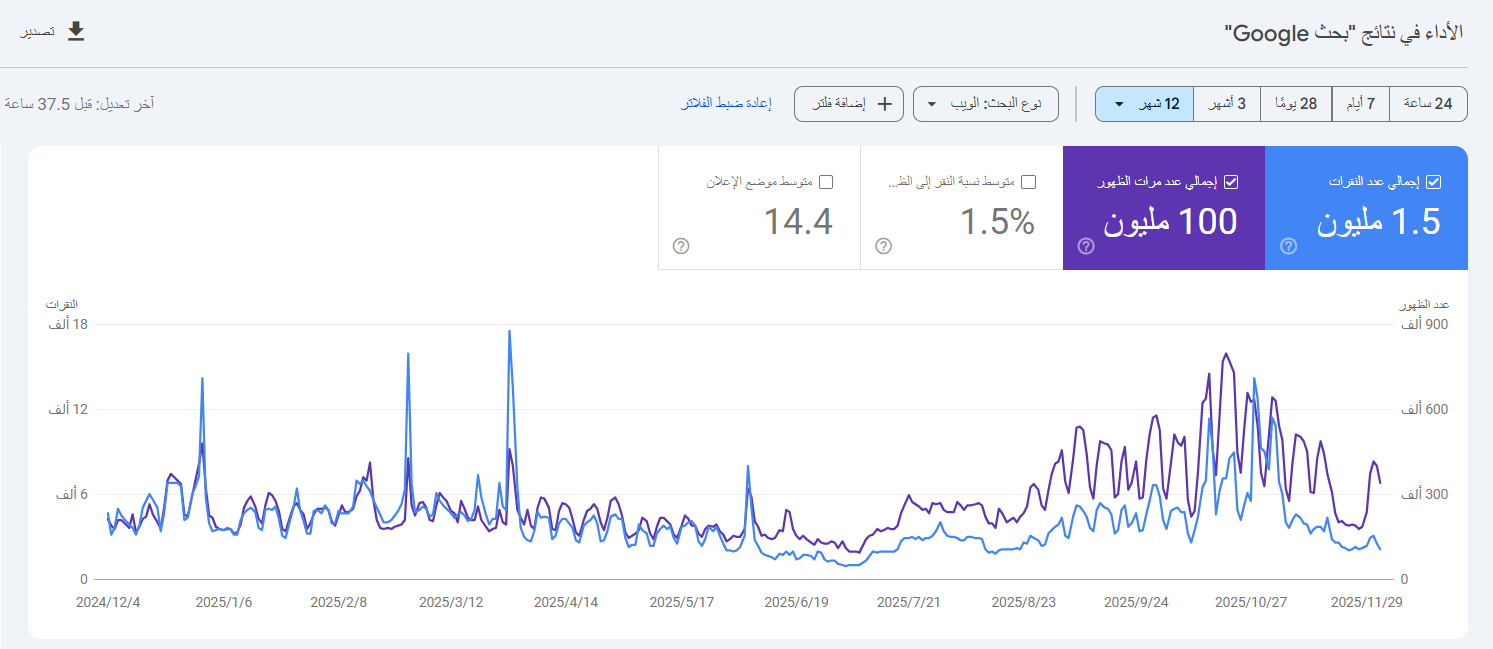Click the reset filters link
Image resolution: width=1493 pixels, height=649 pixels.
click(x=726, y=104)
